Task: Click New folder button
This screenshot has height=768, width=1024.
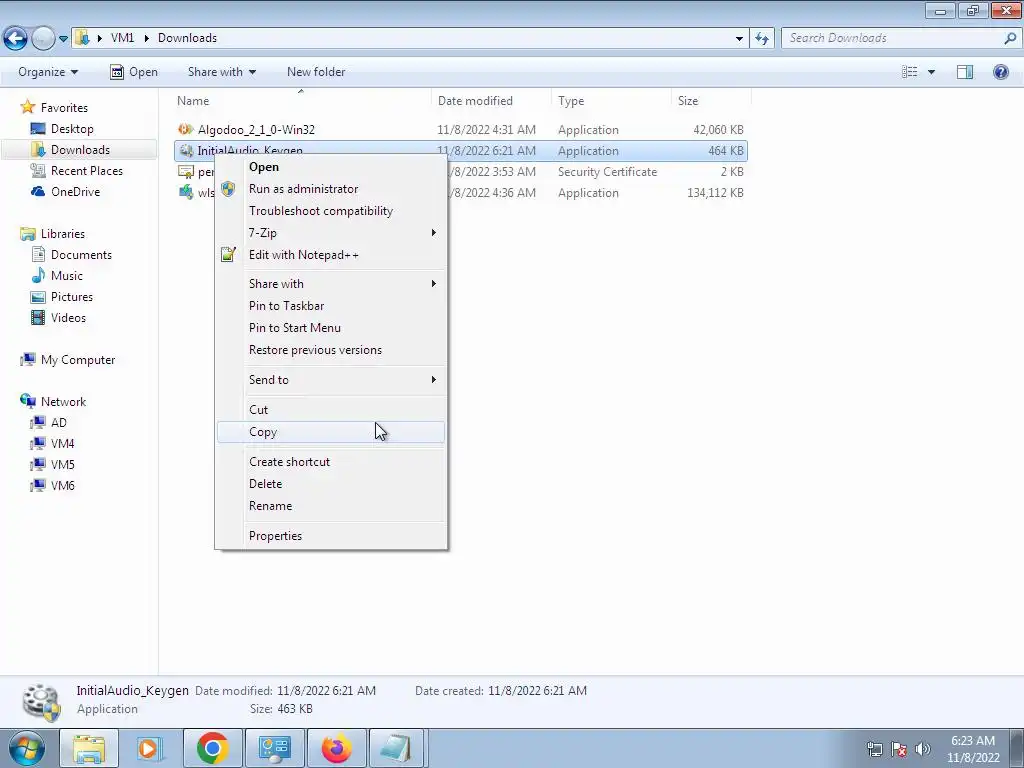Action: tap(316, 72)
